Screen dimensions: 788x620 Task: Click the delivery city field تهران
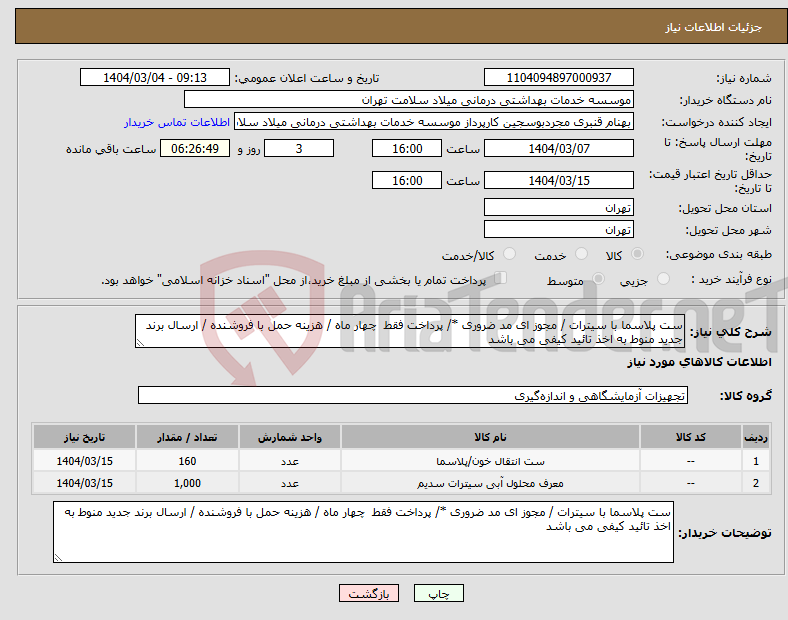click(x=558, y=229)
